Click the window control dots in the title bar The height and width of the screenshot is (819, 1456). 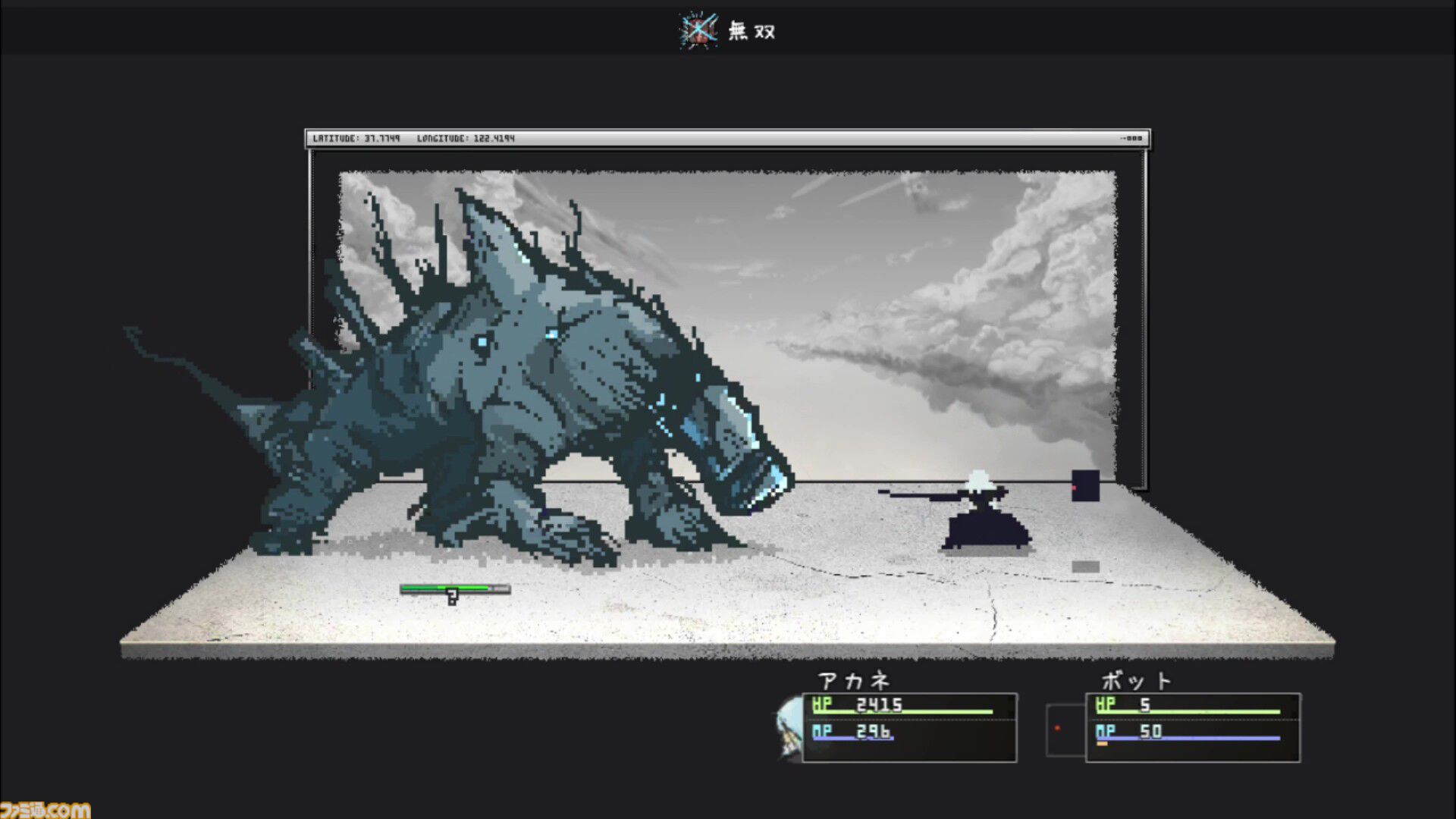tap(1131, 139)
